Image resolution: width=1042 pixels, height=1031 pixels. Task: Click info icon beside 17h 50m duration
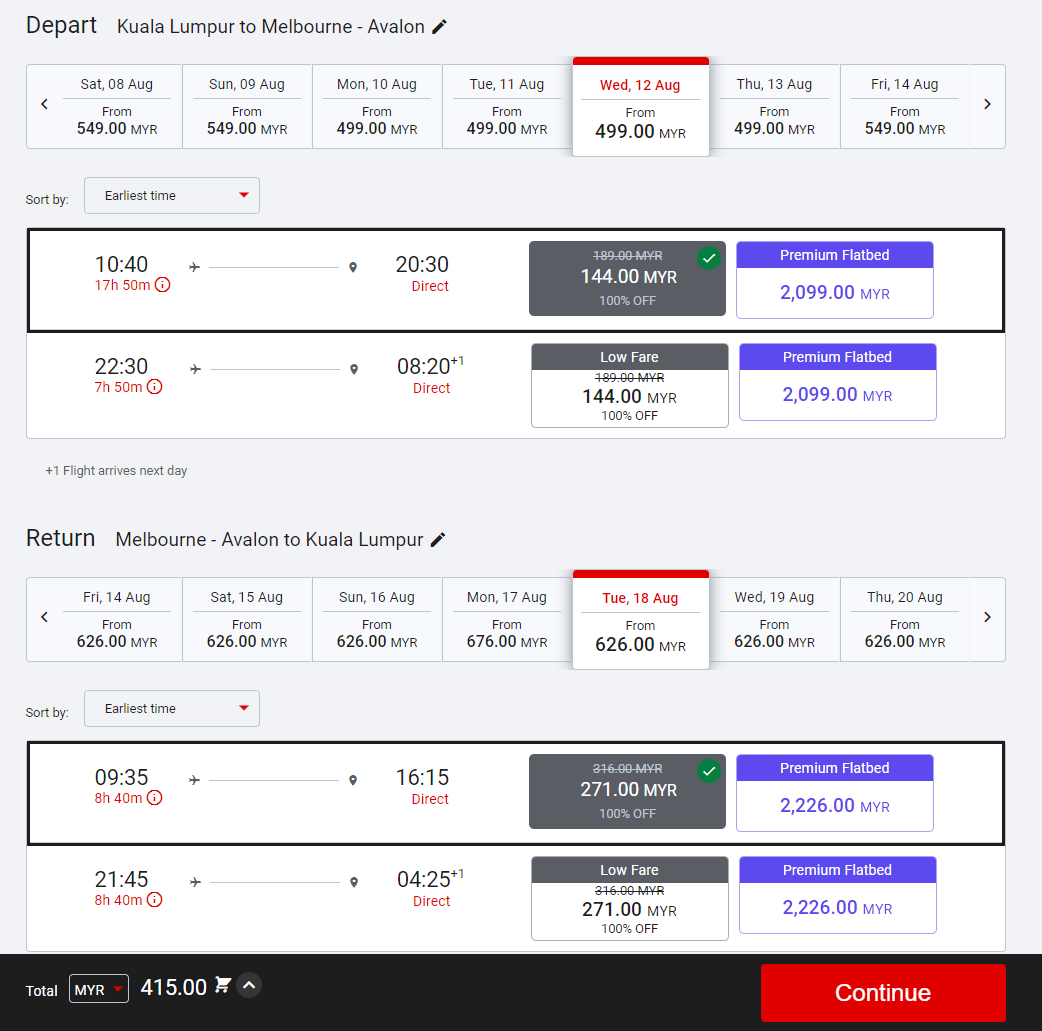click(162, 285)
